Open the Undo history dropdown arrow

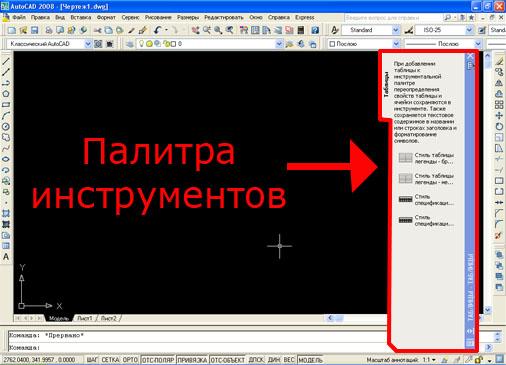tap(166, 30)
